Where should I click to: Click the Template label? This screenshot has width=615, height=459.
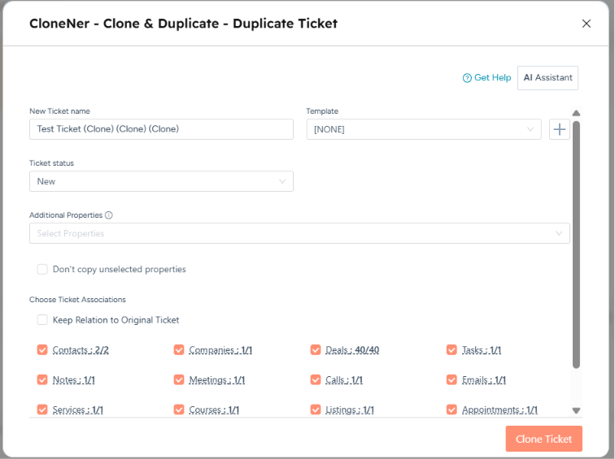[x=322, y=111]
